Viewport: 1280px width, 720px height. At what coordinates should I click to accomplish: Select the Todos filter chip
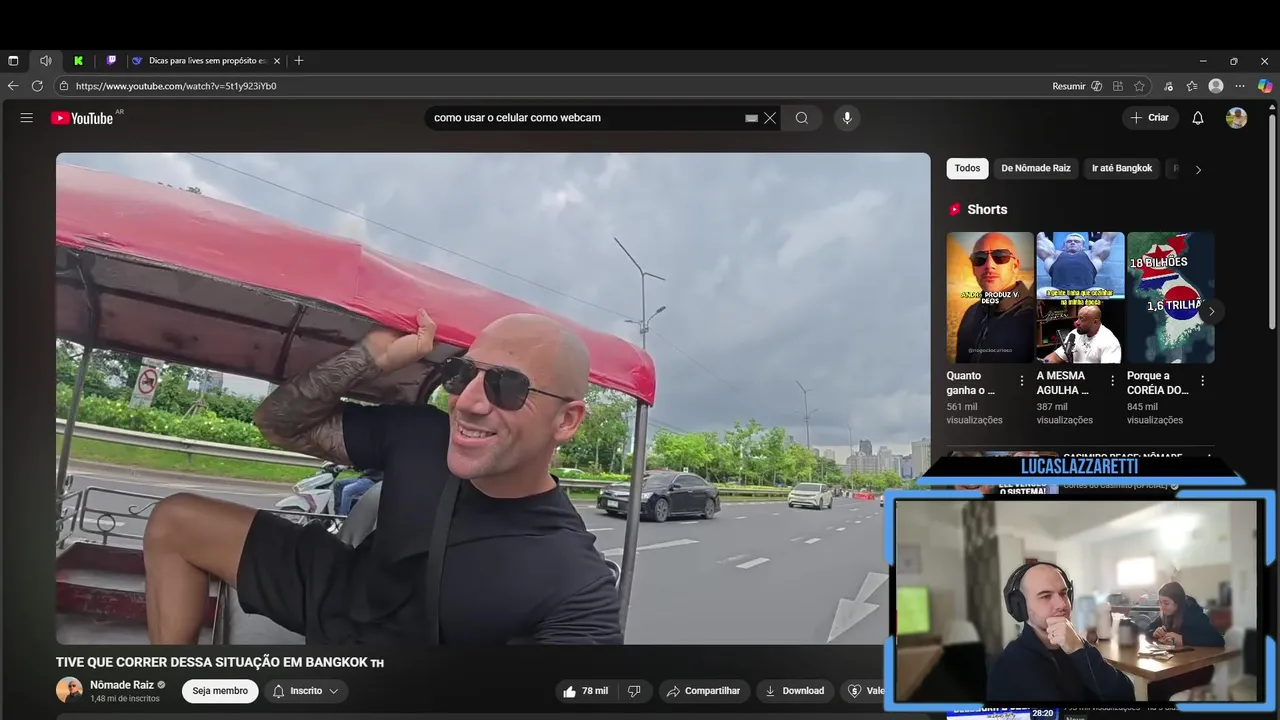[x=967, y=169]
